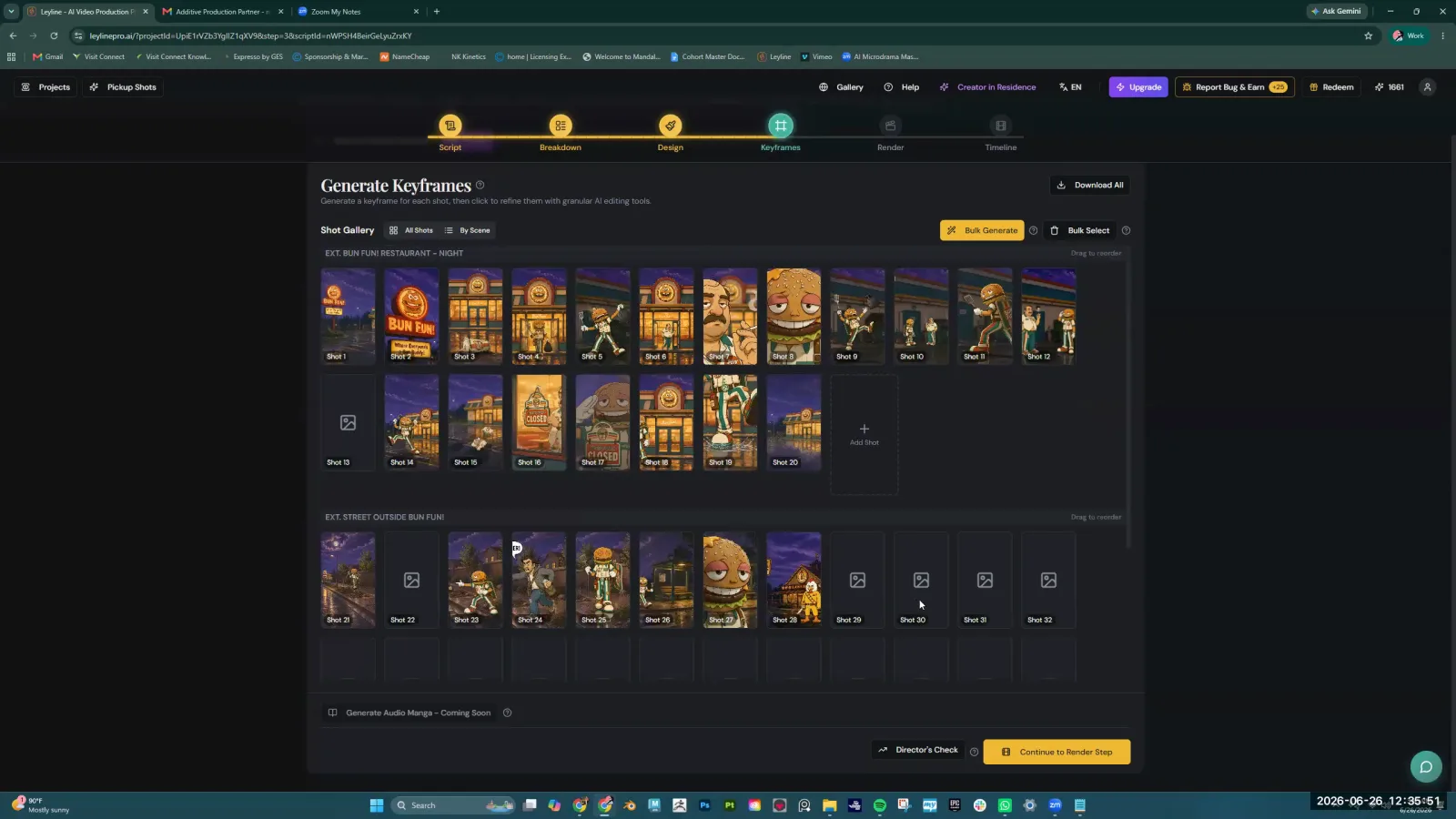Open empty Shot 30 placeholder
Viewport: 1456px width, 819px height.
coord(921,580)
